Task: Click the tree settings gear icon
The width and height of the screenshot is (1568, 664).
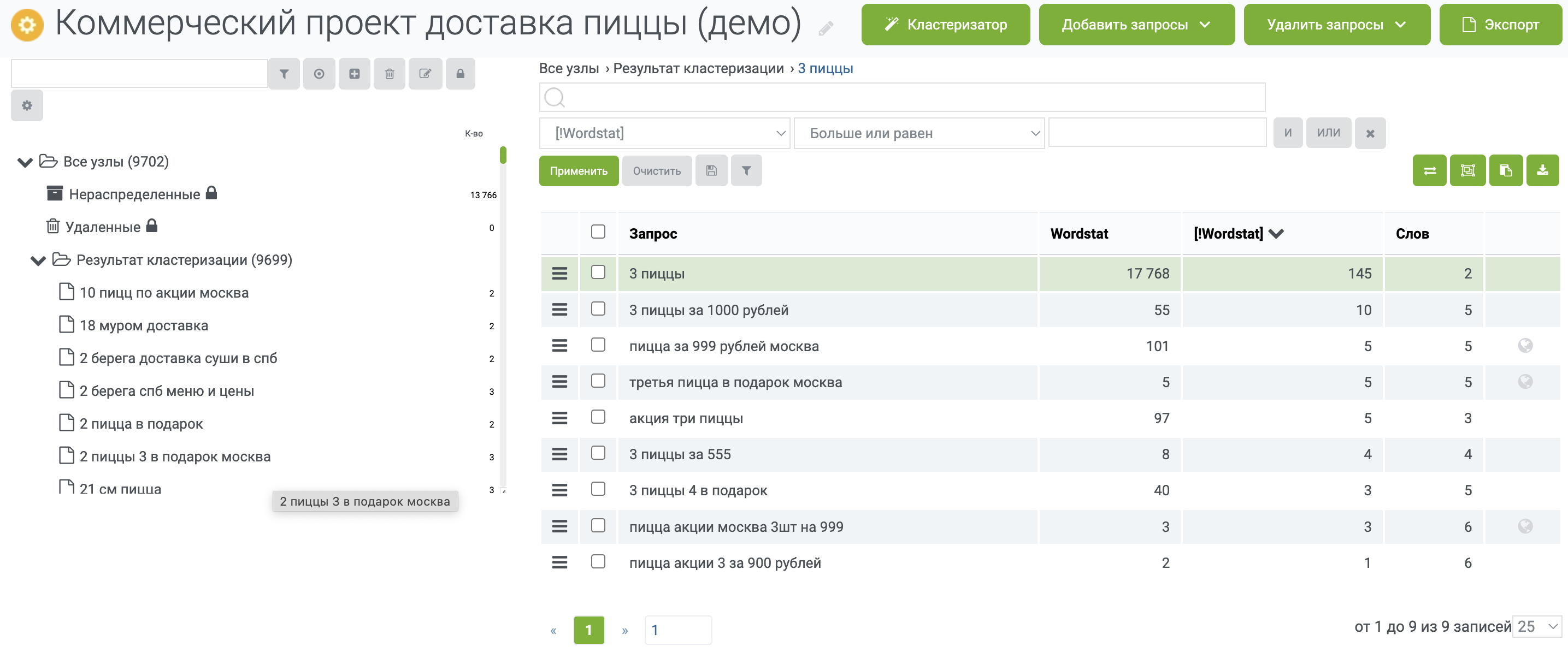Action: (27, 105)
